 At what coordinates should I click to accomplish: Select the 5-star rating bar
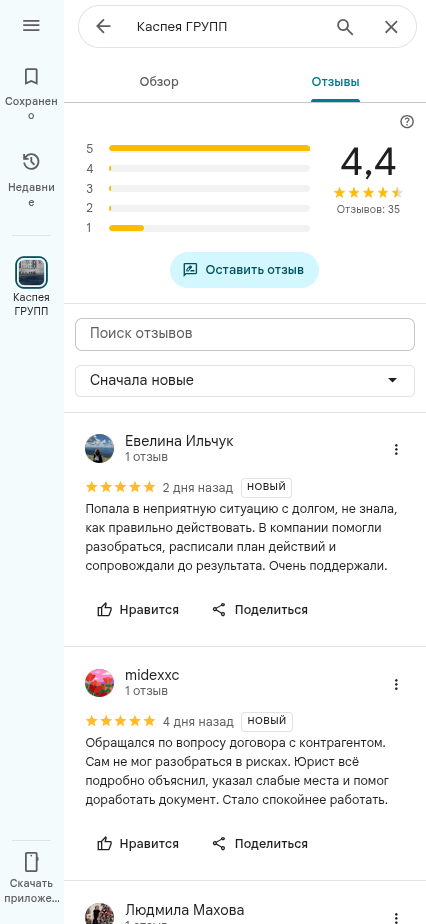(x=209, y=148)
